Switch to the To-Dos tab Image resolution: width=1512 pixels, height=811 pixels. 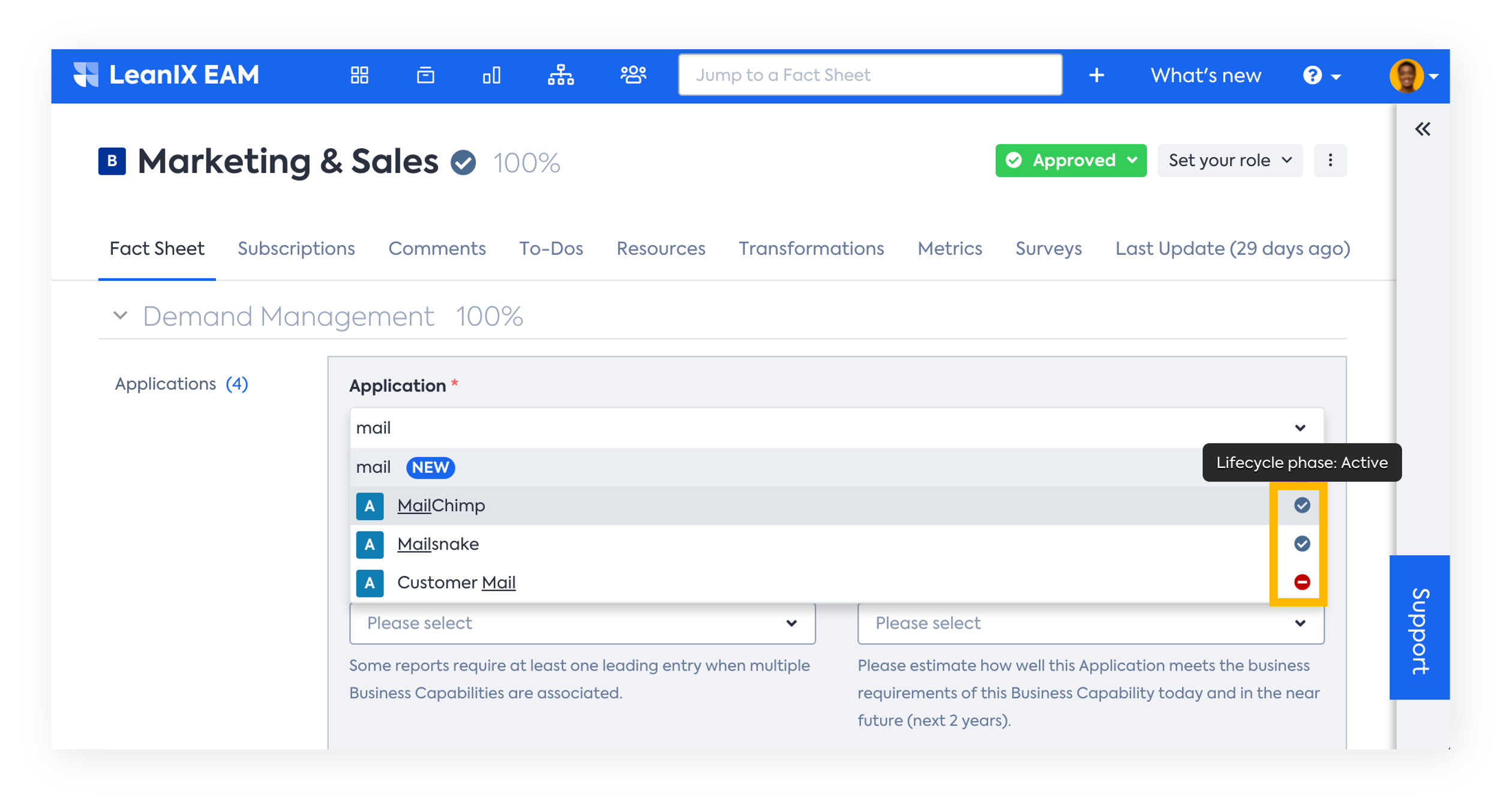click(x=551, y=248)
